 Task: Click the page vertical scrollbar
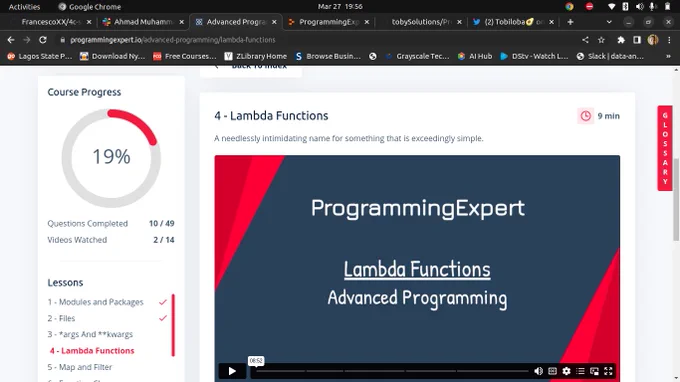[676, 200]
